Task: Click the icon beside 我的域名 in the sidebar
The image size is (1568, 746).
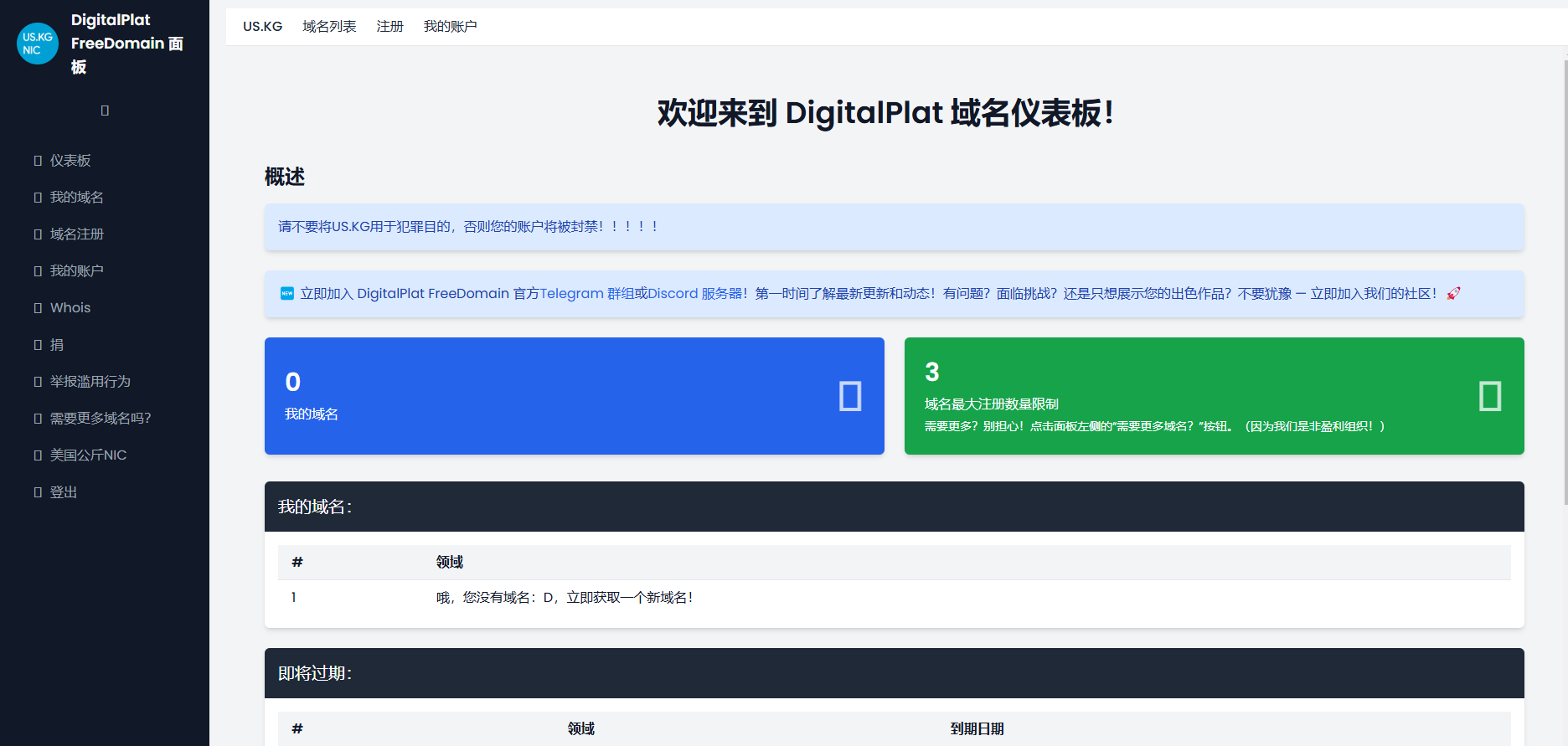Action: [38, 198]
